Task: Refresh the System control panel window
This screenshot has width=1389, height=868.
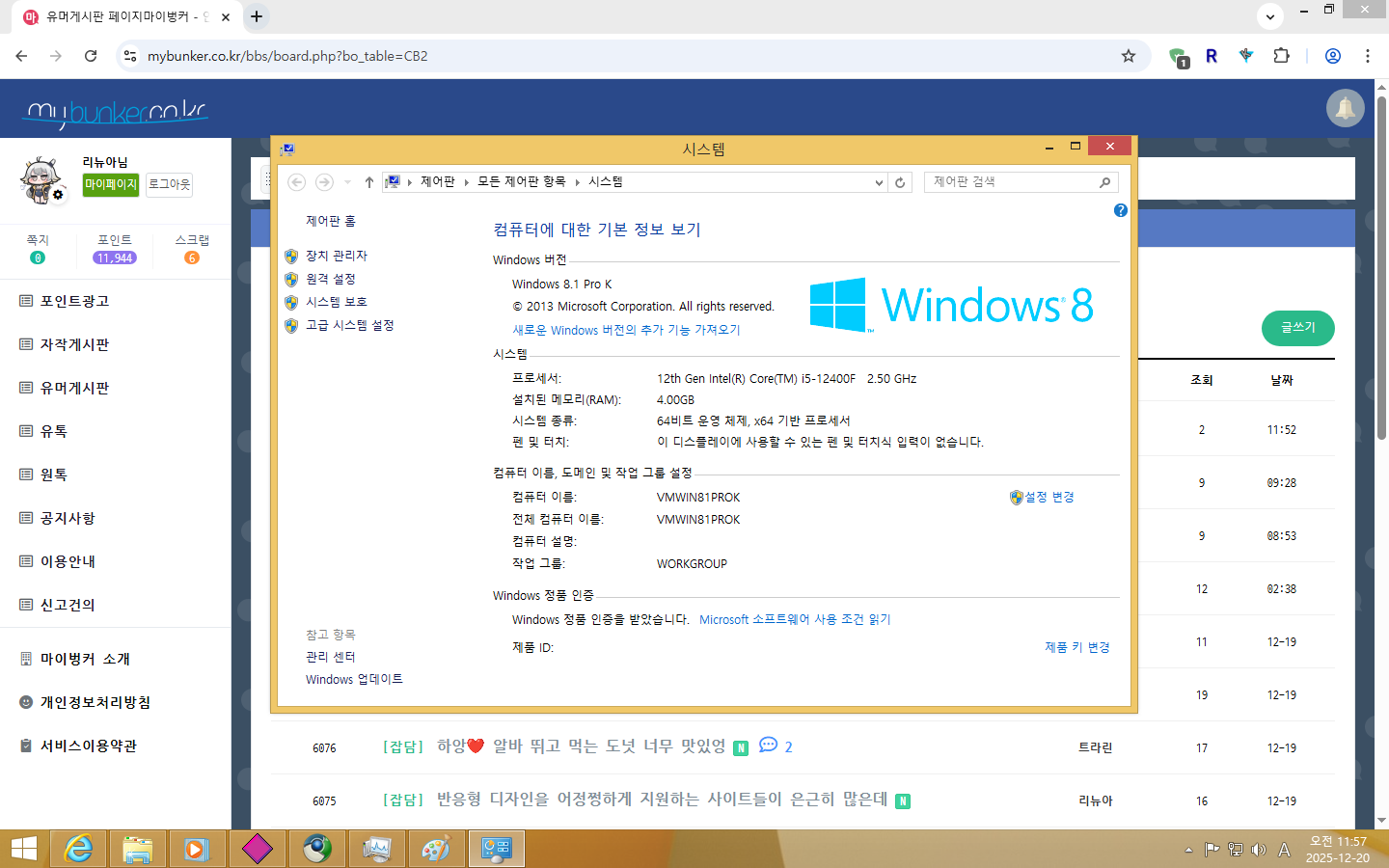Action: click(900, 182)
